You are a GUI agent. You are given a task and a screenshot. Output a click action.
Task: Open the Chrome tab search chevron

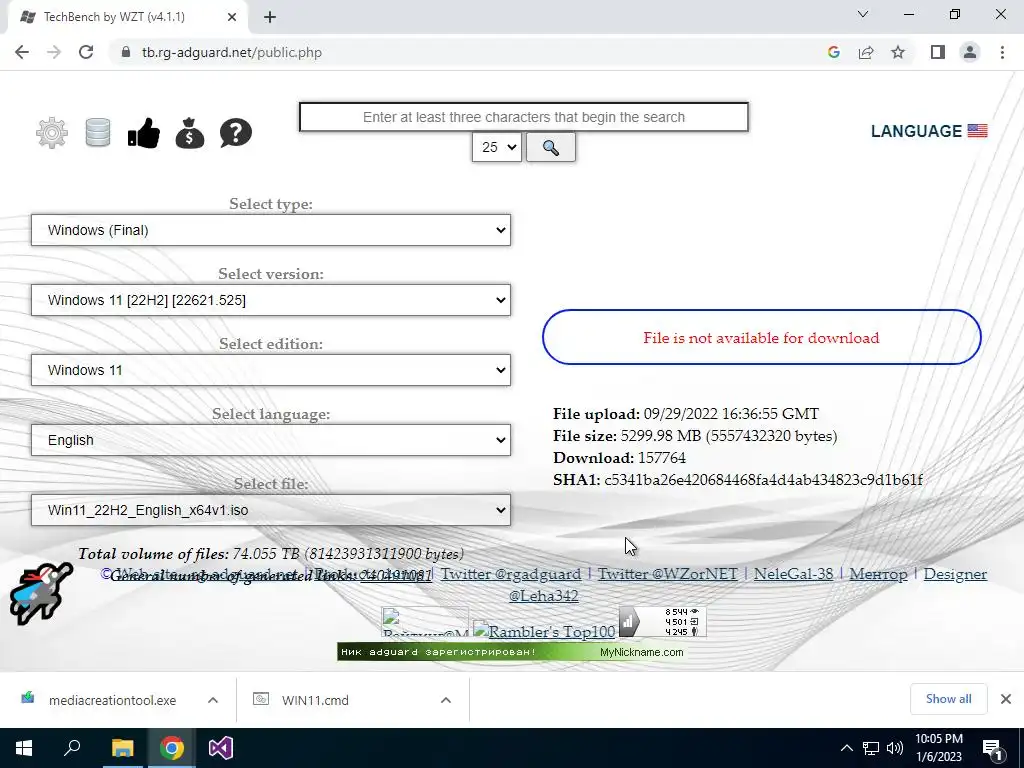click(x=863, y=14)
